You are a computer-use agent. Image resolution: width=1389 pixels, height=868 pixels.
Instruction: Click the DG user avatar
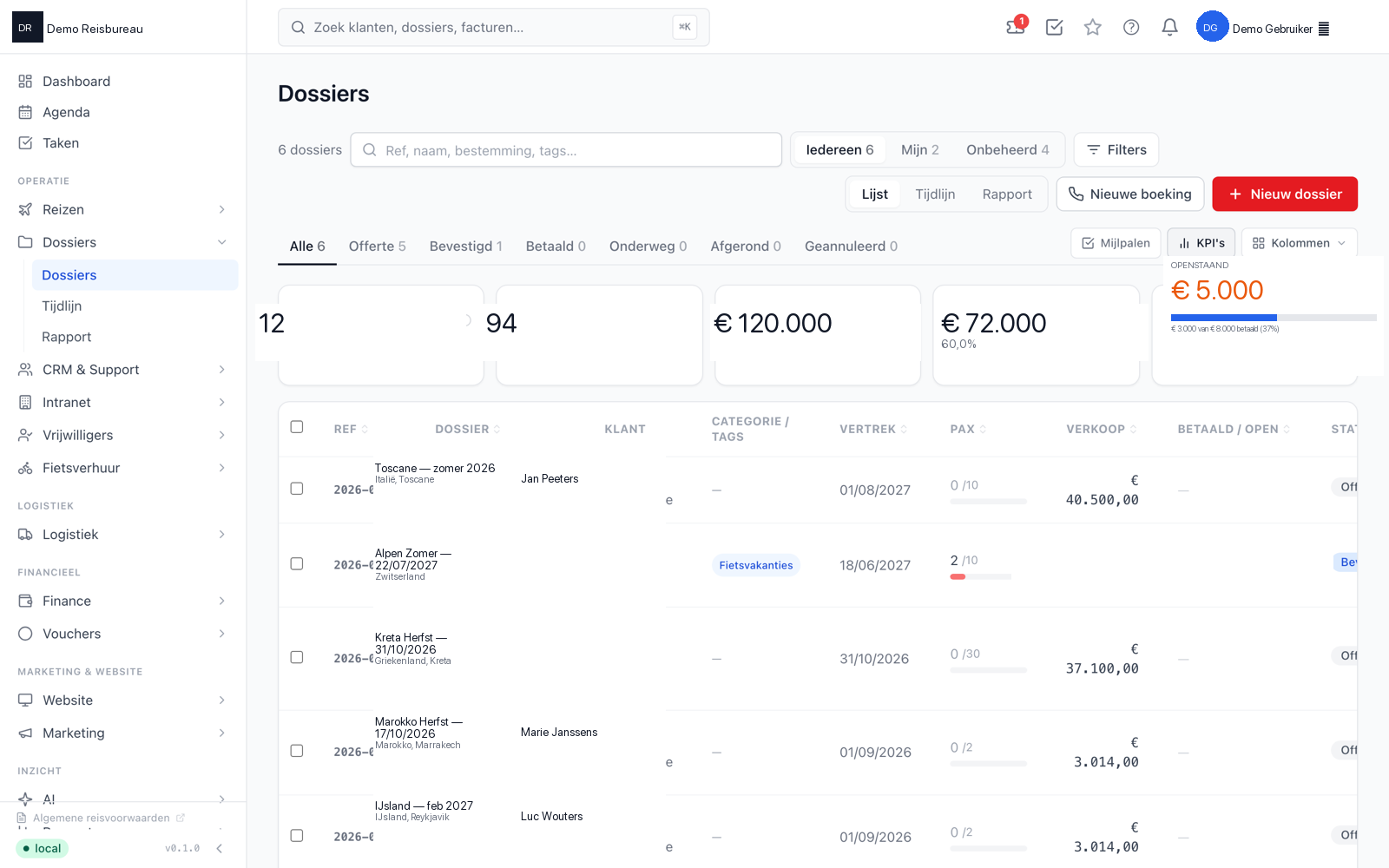(1212, 27)
